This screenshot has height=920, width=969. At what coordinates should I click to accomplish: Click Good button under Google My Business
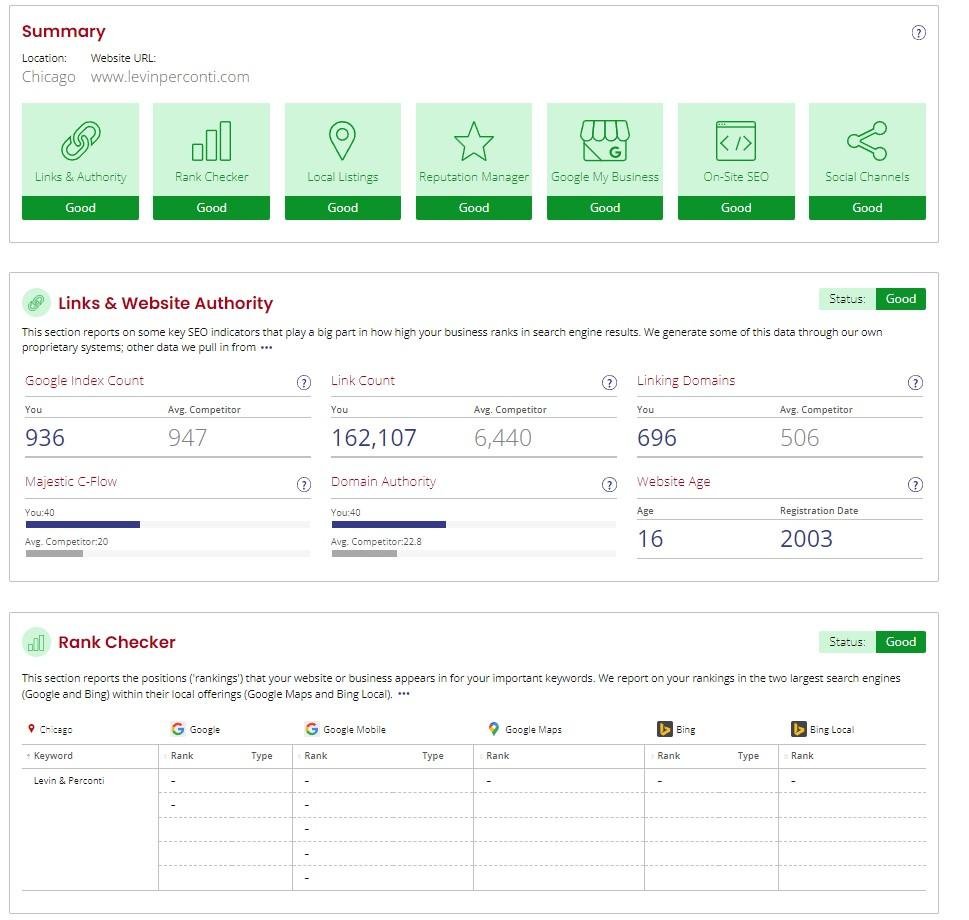coord(604,208)
